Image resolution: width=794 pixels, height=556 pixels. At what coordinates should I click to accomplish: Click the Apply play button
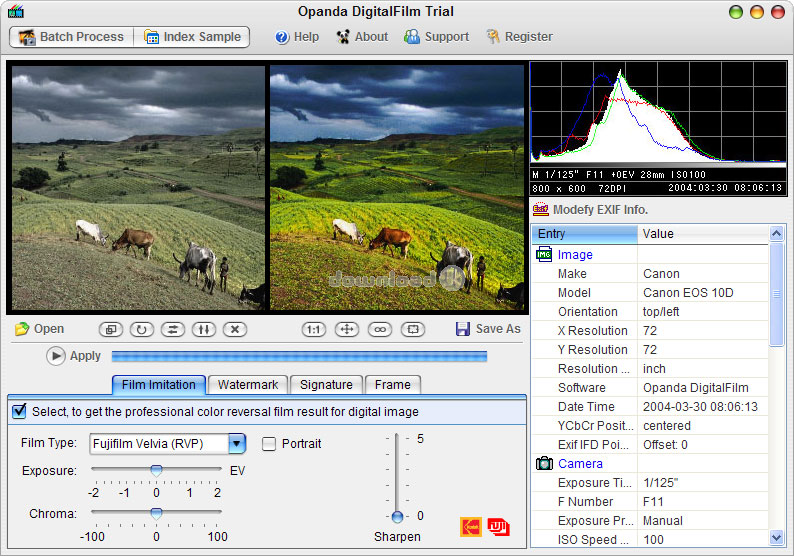point(56,356)
